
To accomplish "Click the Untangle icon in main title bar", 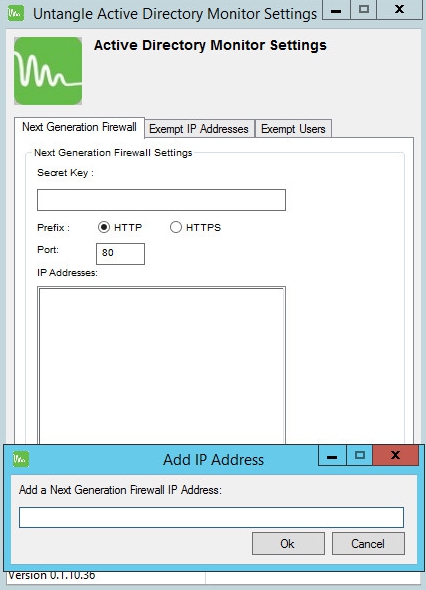I will click(x=15, y=14).
